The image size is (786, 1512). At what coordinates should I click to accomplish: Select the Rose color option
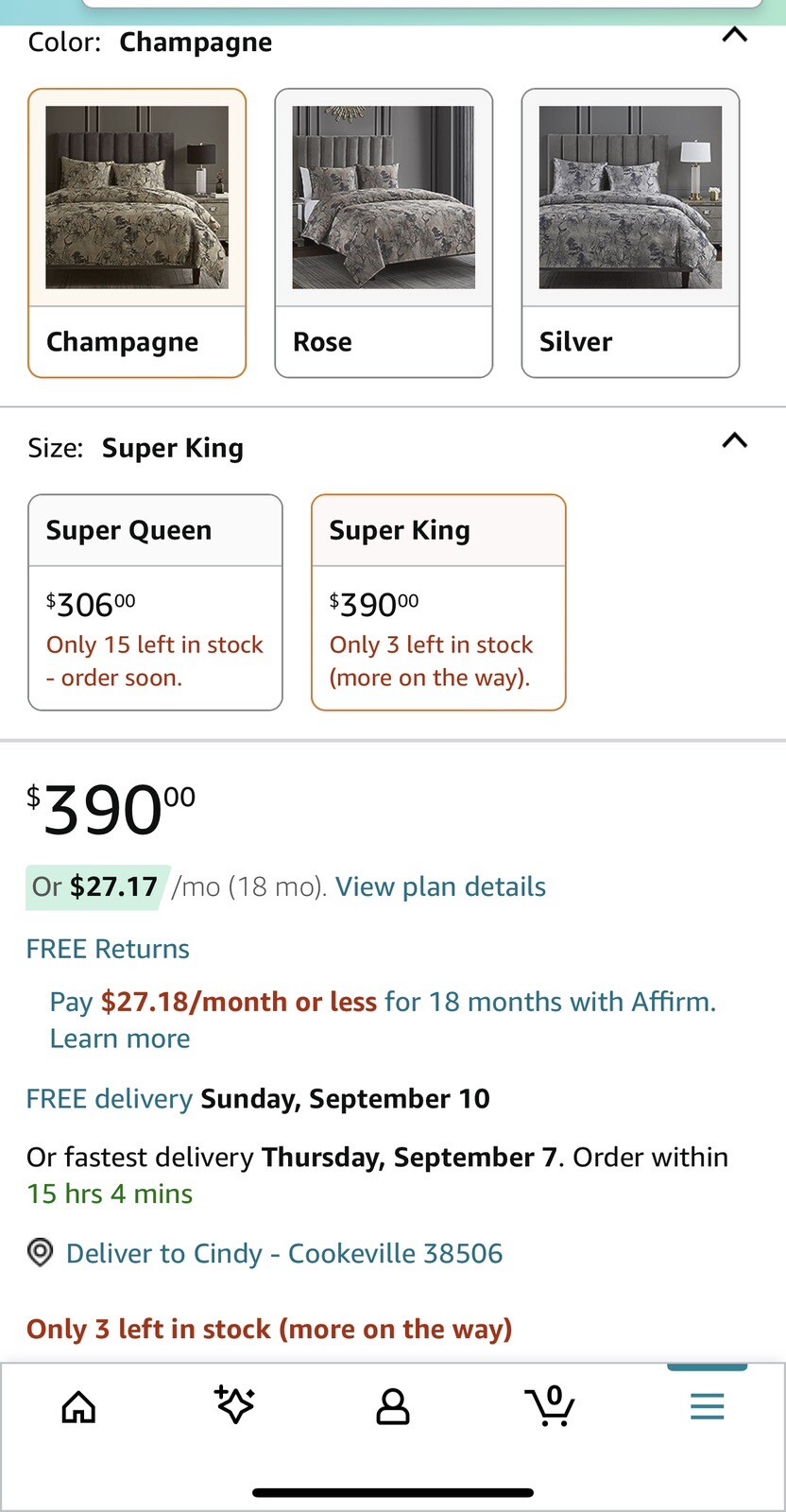point(384,233)
